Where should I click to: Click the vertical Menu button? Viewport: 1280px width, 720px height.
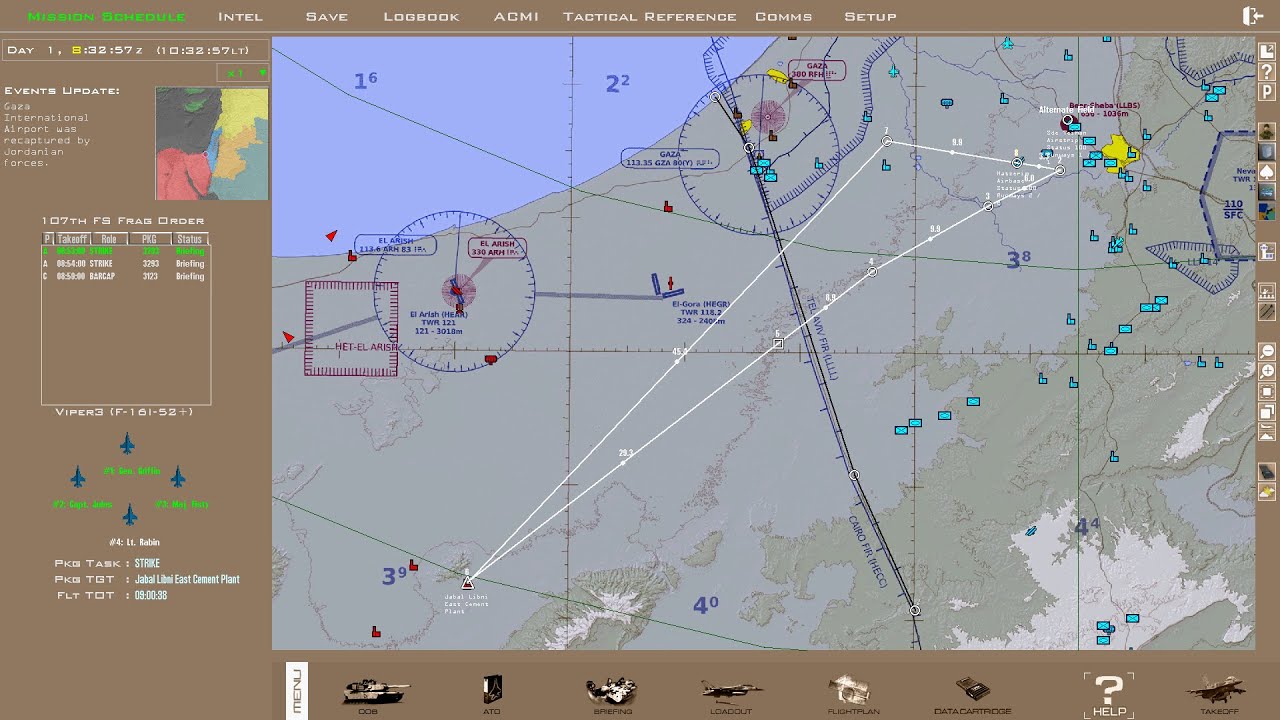pyautogui.click(x=297, y=690)
